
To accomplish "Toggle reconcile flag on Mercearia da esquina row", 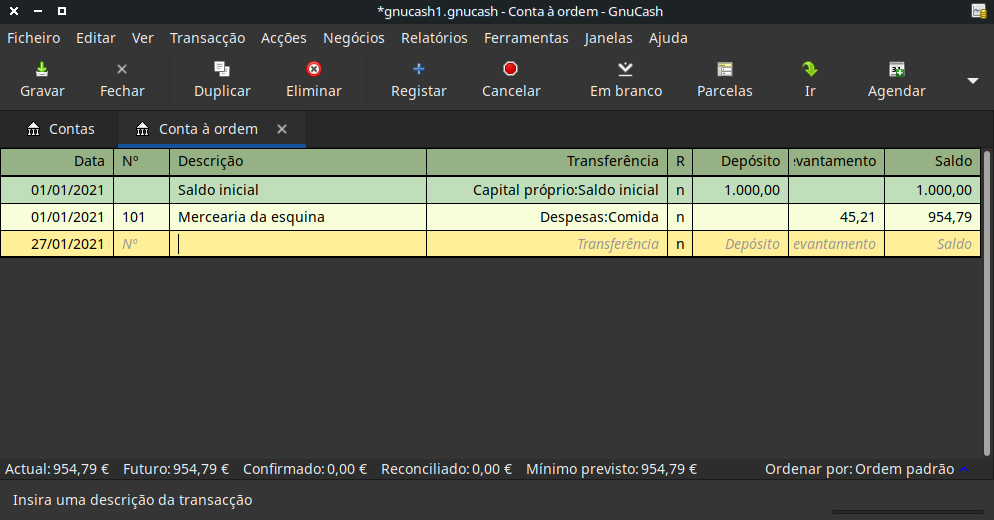I will click(680, 217).
